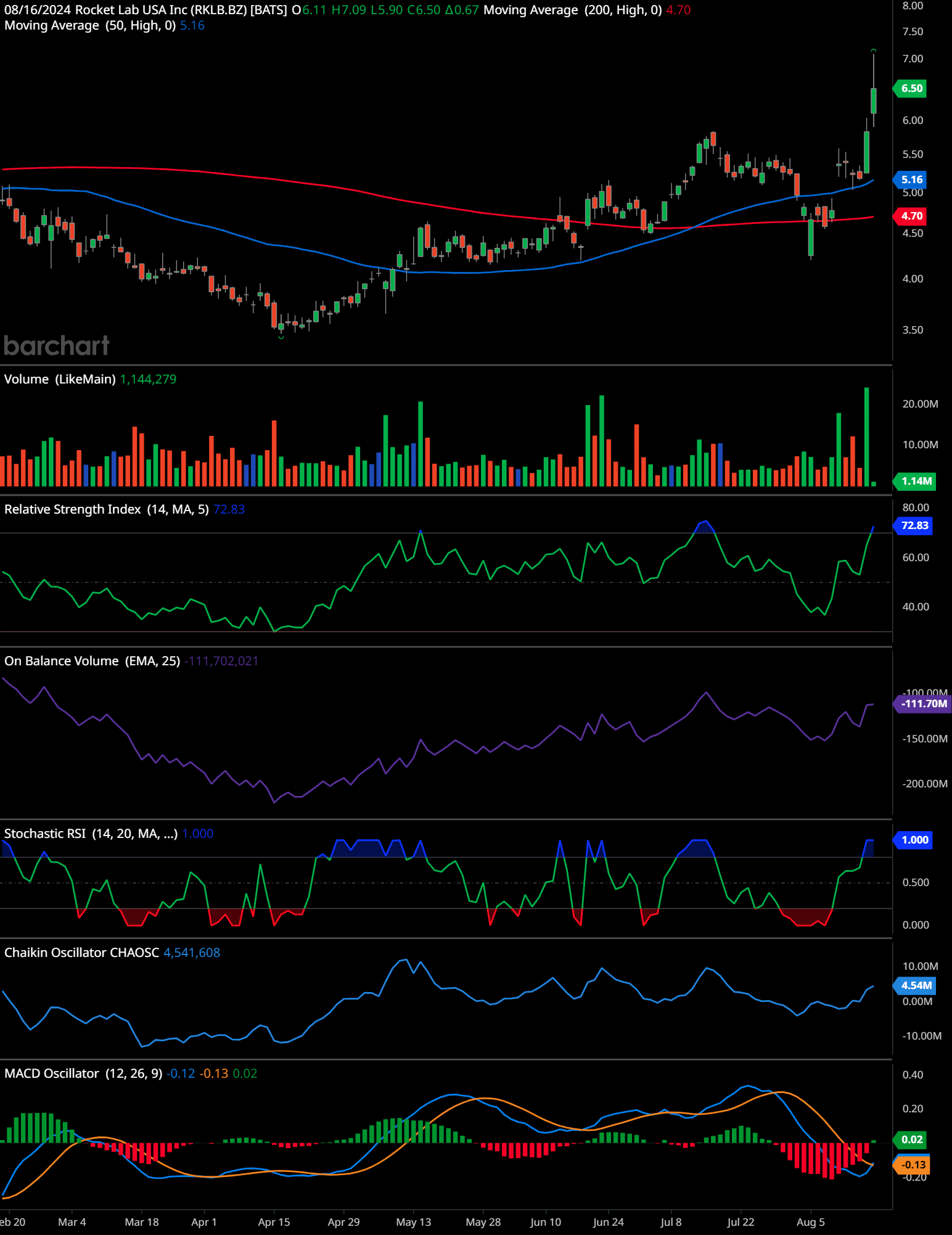The height and width of the screenshot is (1235, 952).
Task: Click the blue 5.16 moving average price tag
Action: pyautogui.click(x=911, y=179)
